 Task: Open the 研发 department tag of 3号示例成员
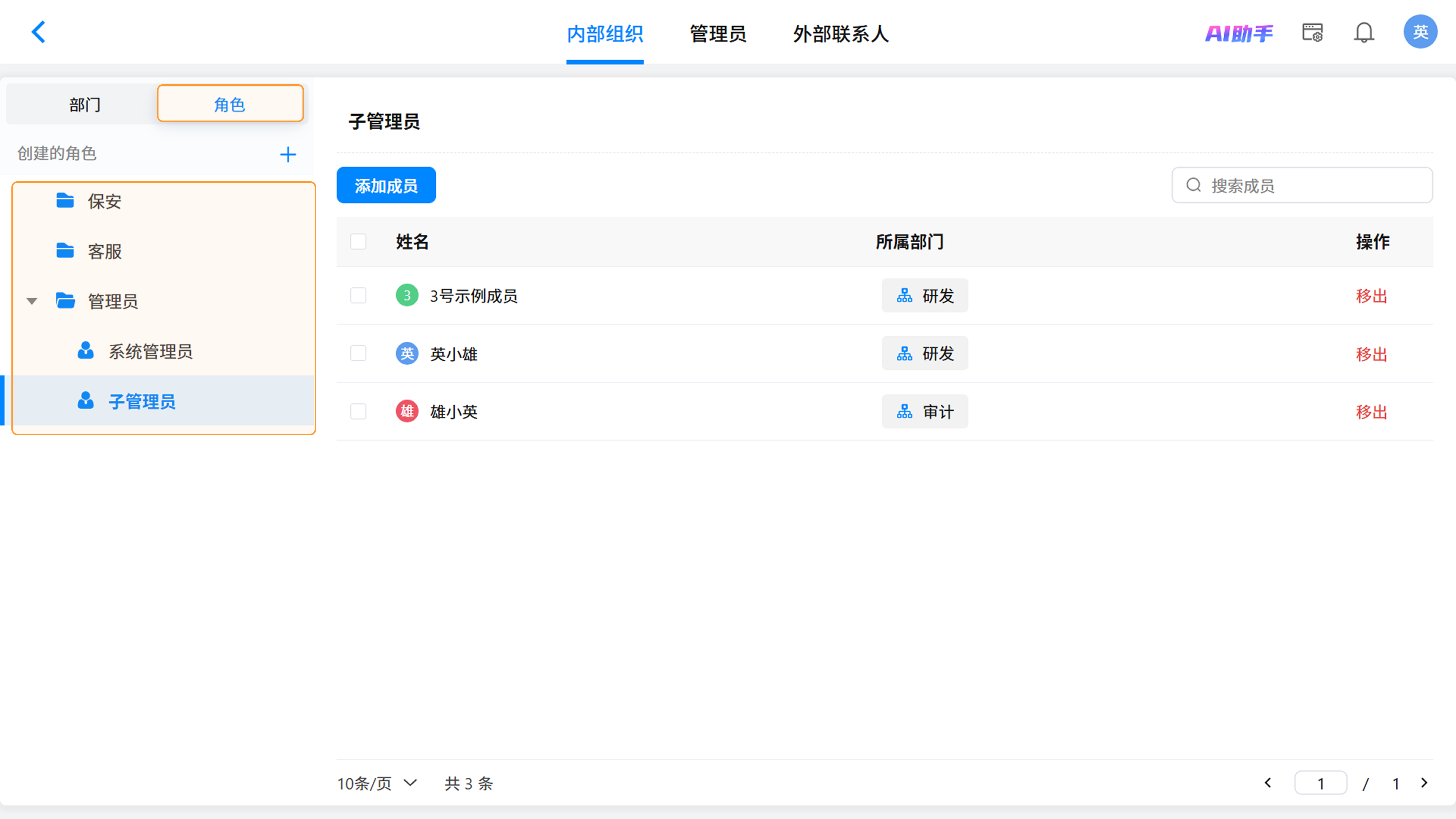(x=925, y=296)
